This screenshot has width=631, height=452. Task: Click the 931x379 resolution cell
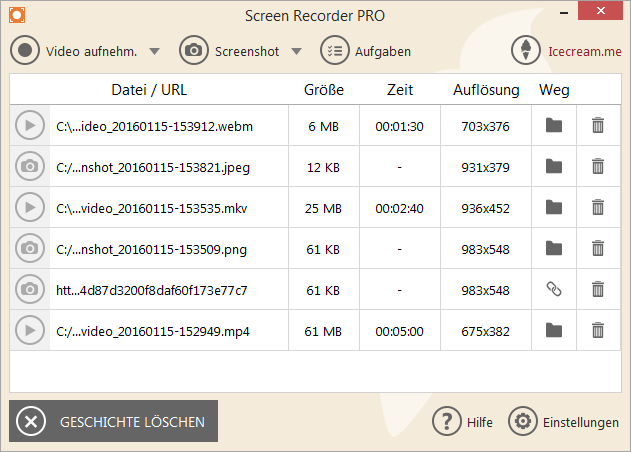point(485,167)
